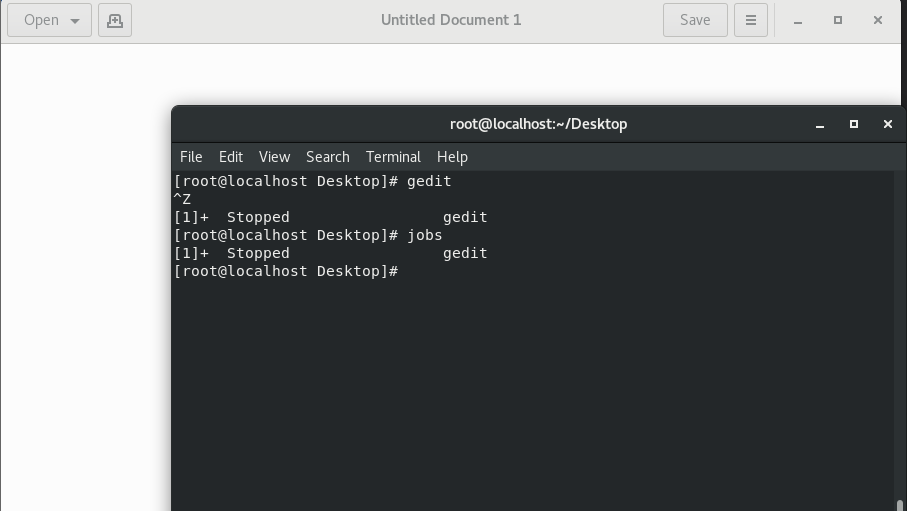907x511 pixels.
Task: Open the terminal File menu
Action: [x=191, y=157]
